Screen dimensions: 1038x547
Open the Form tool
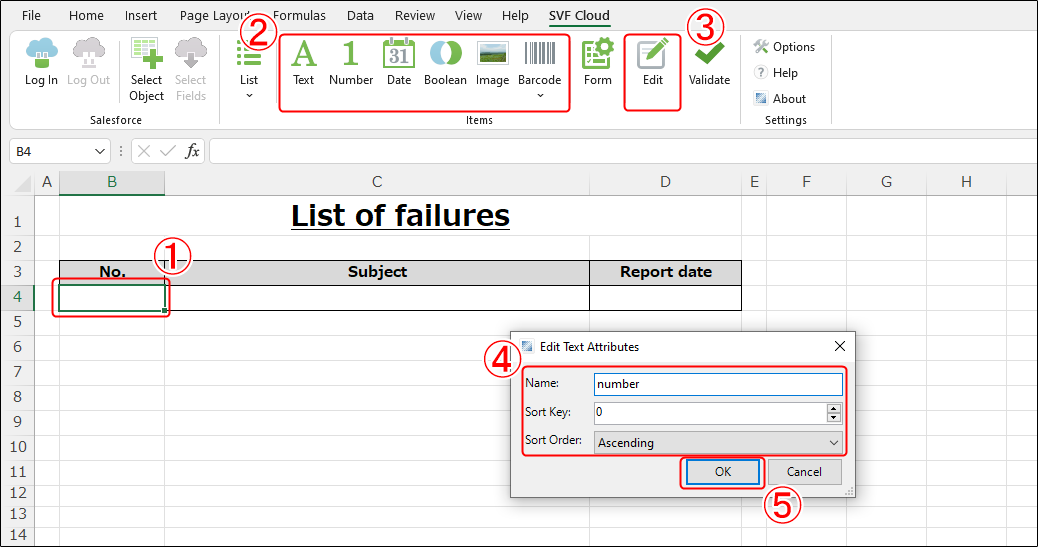(598, 63)
